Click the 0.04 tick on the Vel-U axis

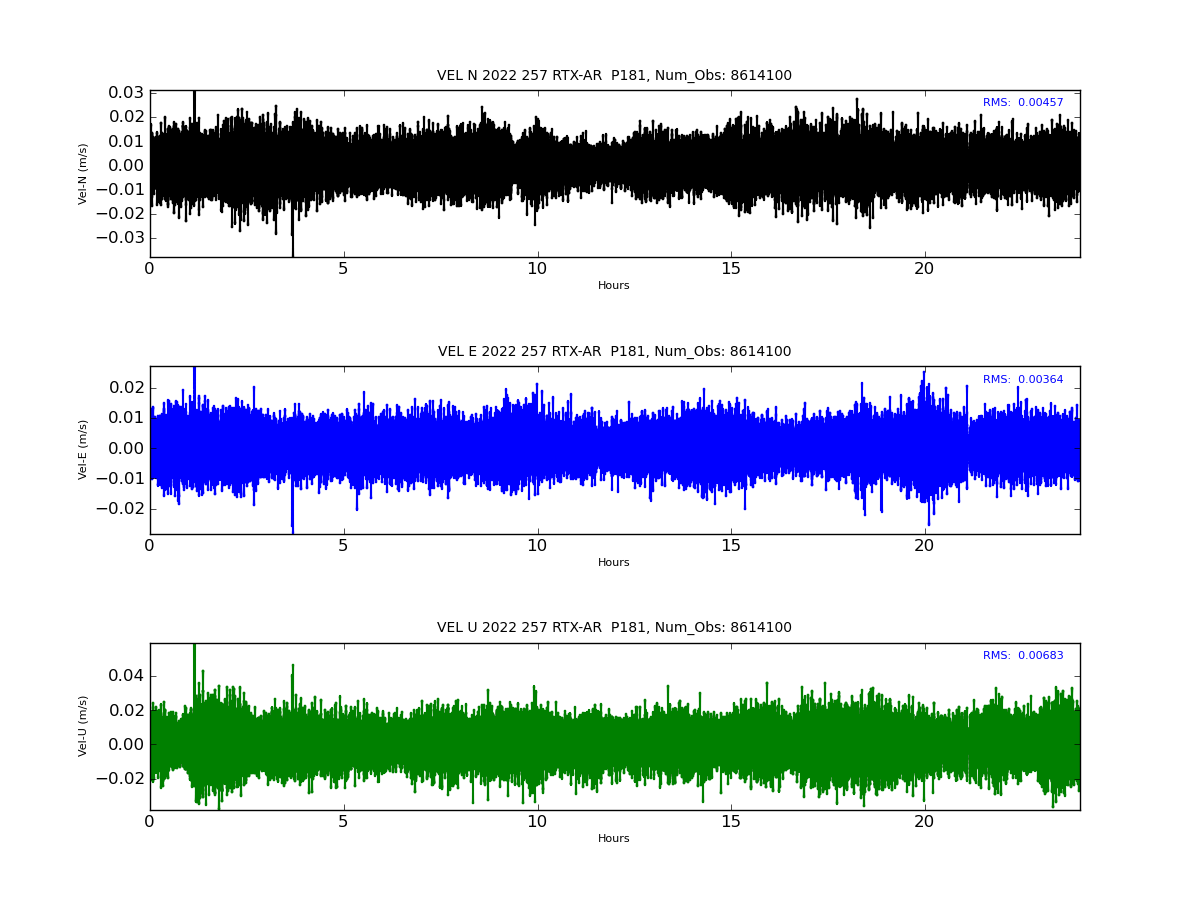[126, 676]
